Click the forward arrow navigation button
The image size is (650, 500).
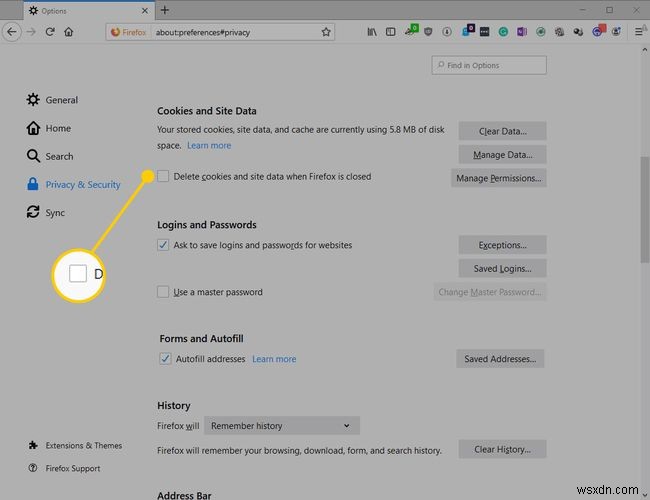31,32
